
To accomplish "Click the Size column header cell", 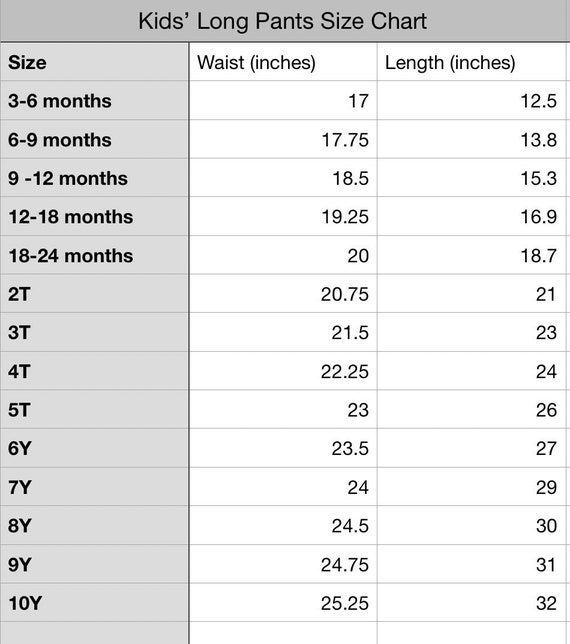I will click(94, 62).
